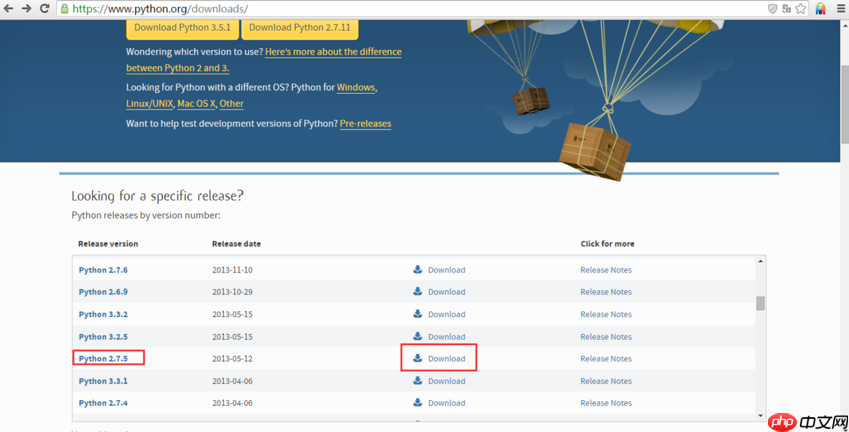Click the release list scrollbar thumb
The image size is (849, 432).
(760, 303)
